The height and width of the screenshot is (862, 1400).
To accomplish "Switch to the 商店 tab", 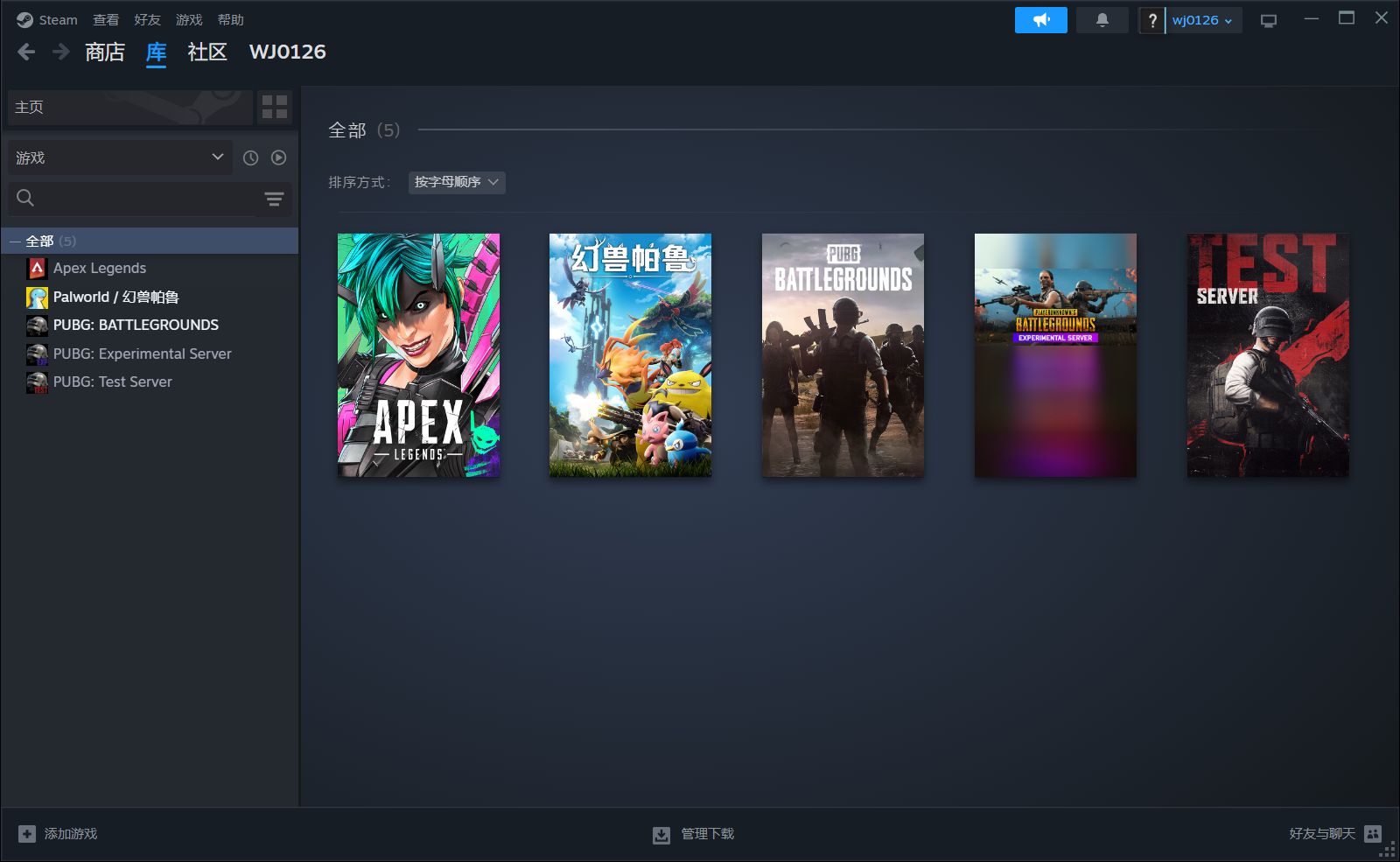I will click(105, 53).
